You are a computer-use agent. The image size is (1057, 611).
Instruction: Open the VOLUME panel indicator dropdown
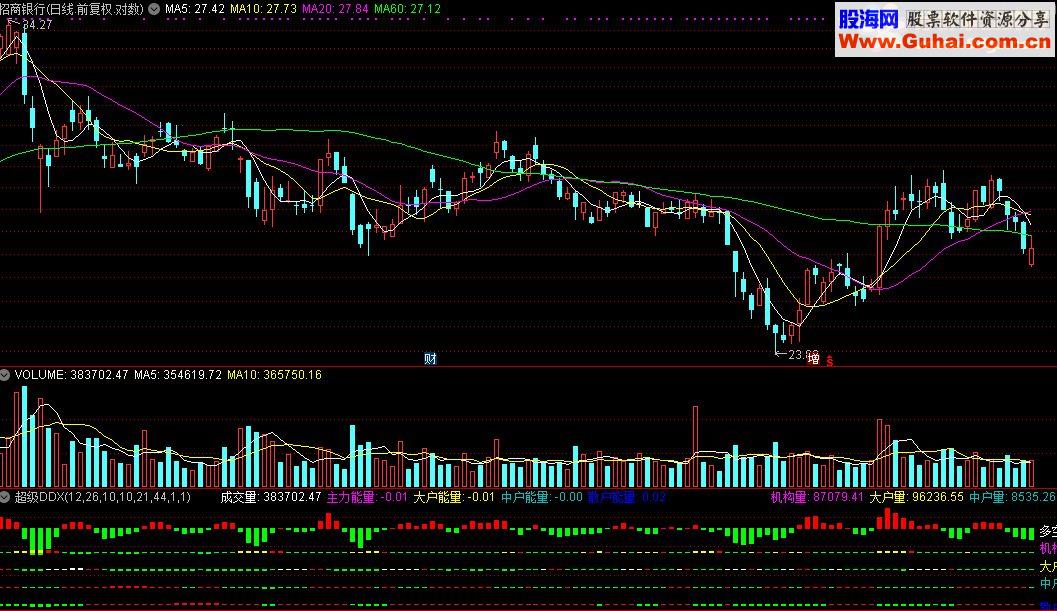point(5,375)
